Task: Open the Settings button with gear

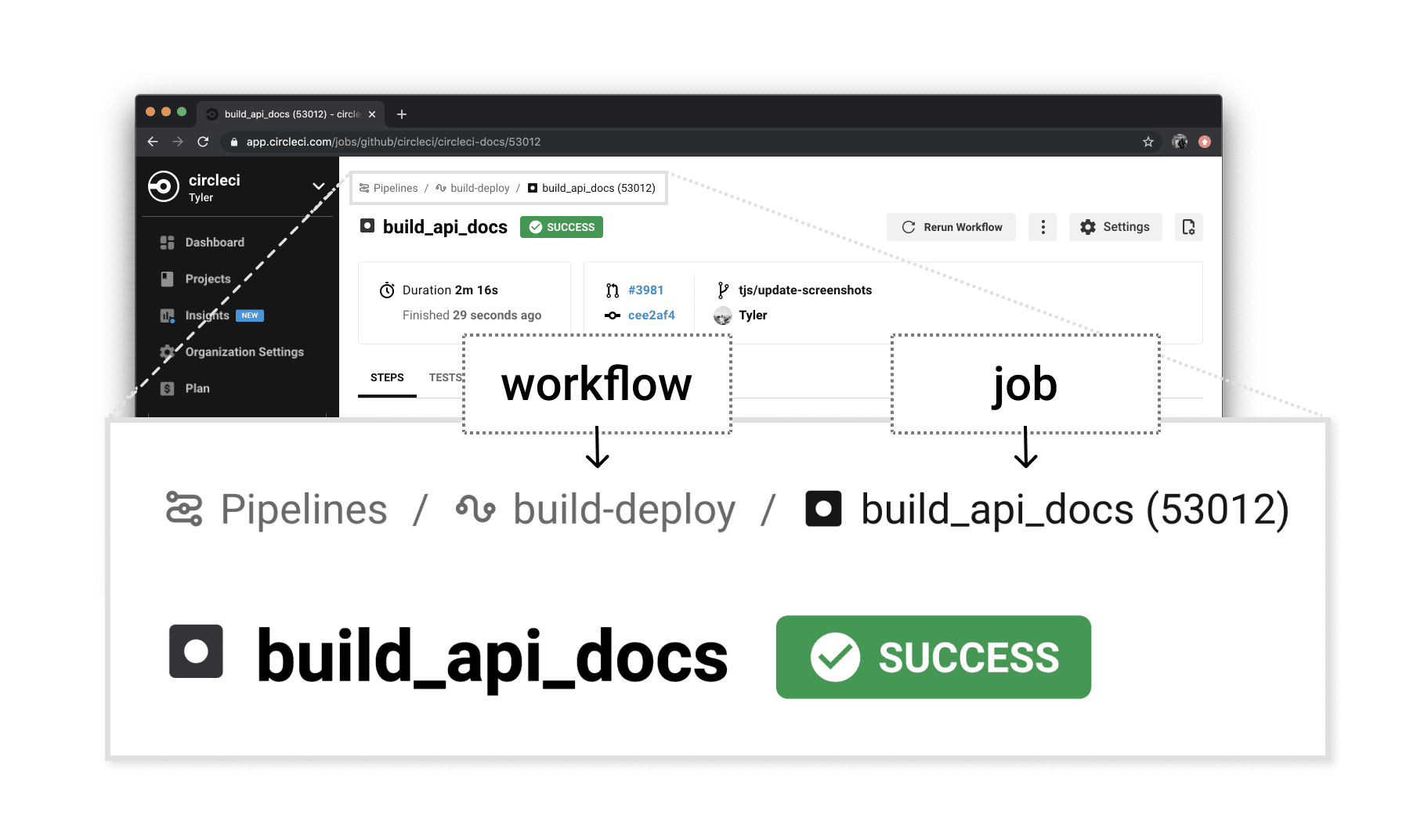Action: (1115, 227)
